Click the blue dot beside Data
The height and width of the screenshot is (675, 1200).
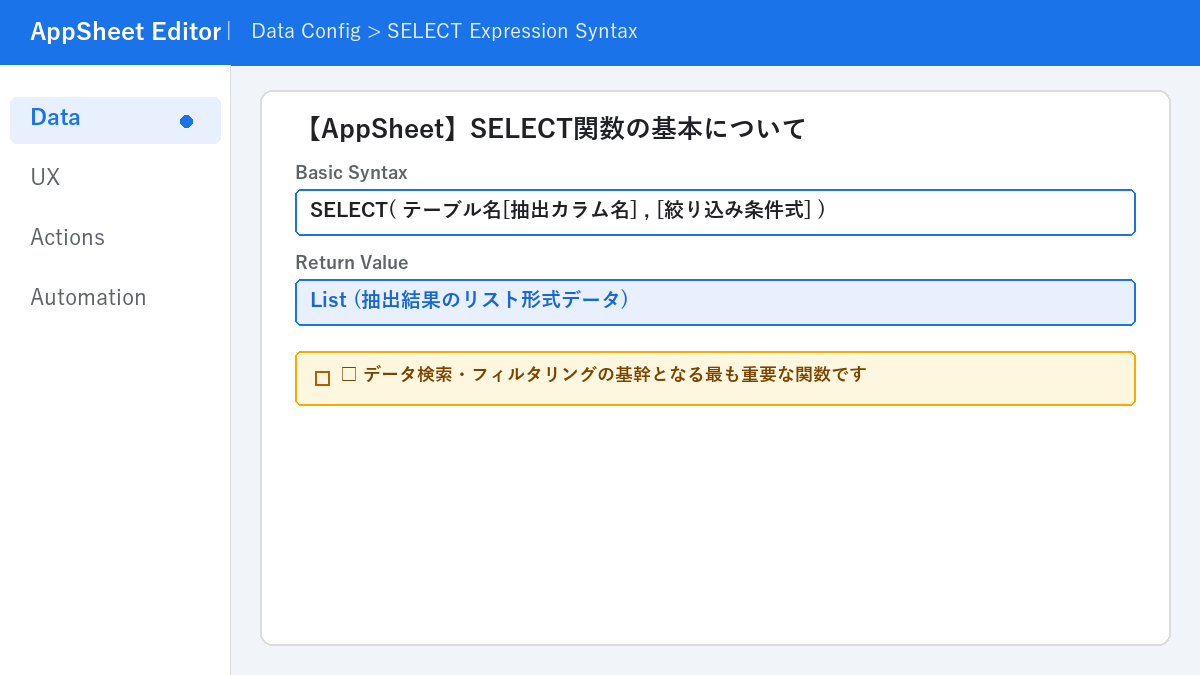186,121
